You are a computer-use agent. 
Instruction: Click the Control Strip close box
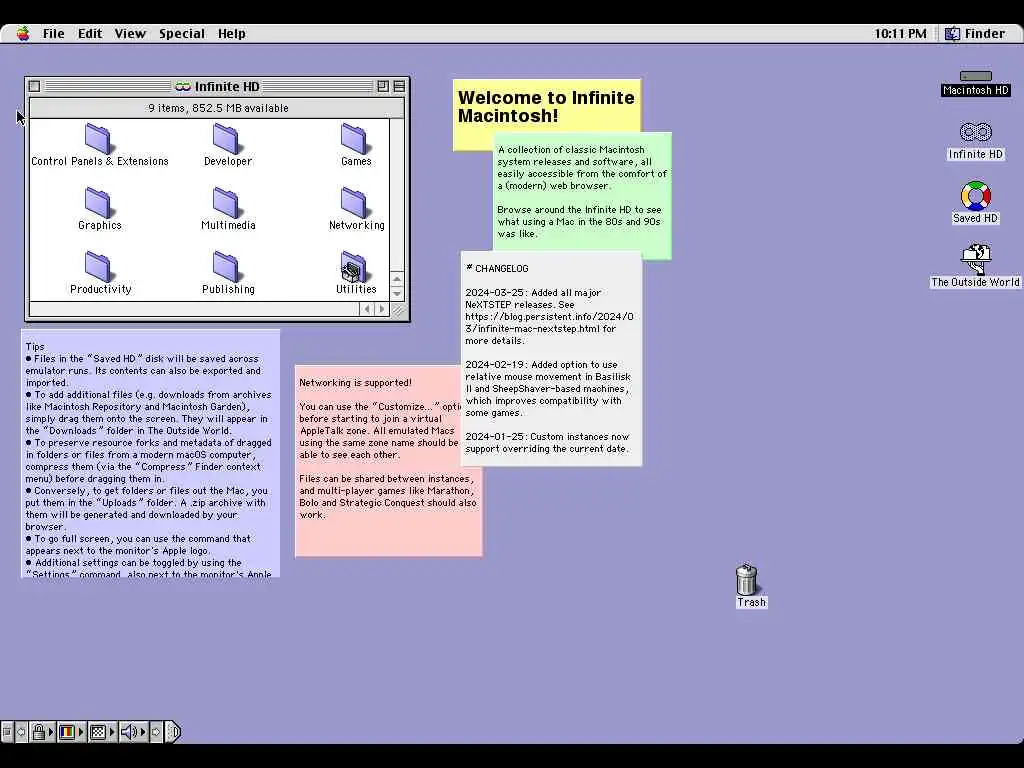click(7, 732)
